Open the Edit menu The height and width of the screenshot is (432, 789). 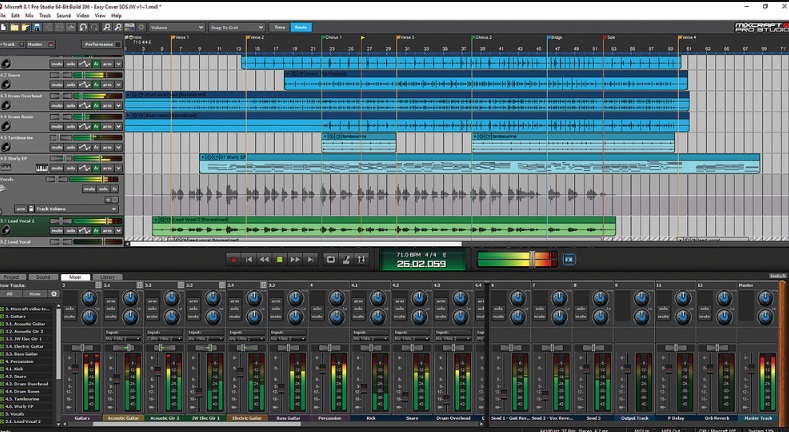[15, 16]
